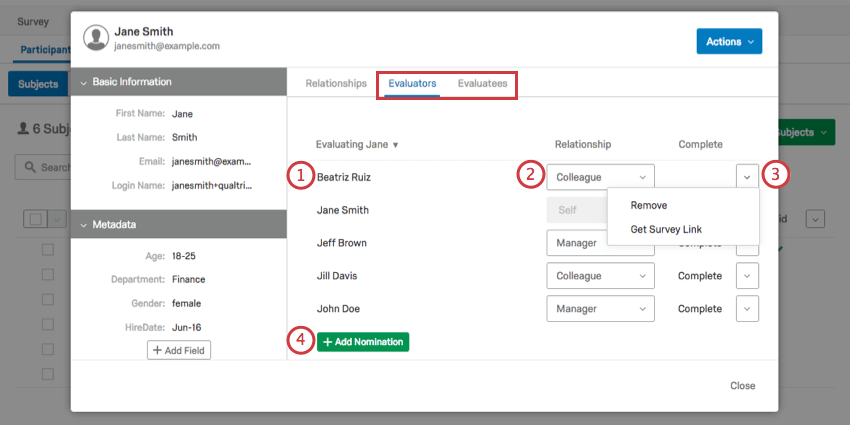Image resolution: width=850 pixels, height=425 pixels.
Task: Click the options arrow for John Doe
Action: (x=747, y=309)
